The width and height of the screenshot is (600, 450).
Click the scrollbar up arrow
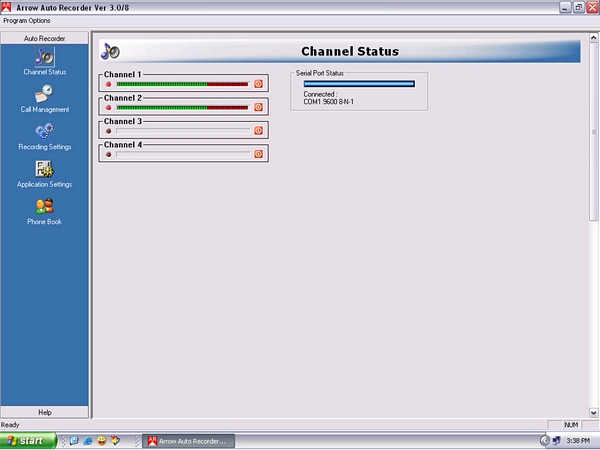pos(593,38)
